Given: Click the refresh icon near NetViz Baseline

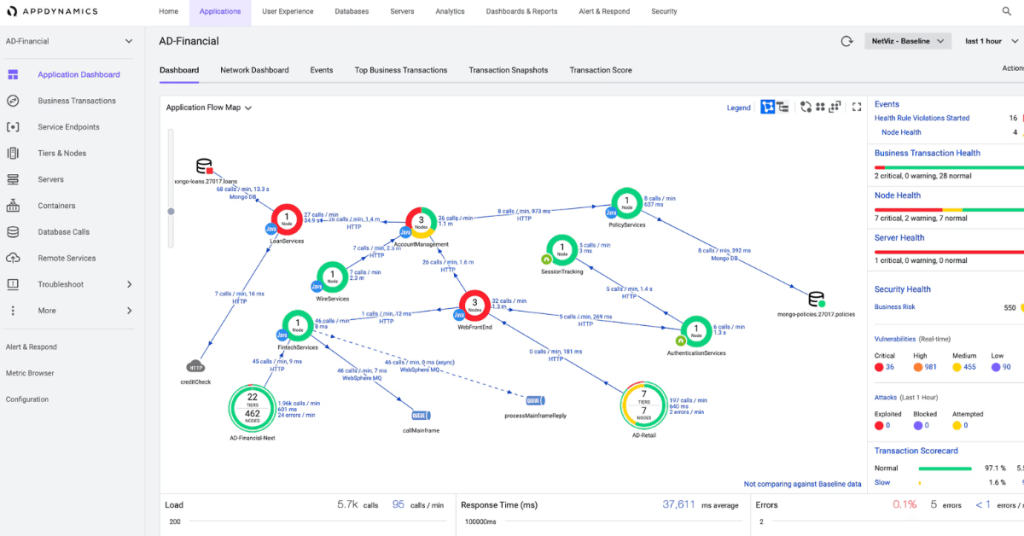Looking at the screenshot, I should [846, 41].
